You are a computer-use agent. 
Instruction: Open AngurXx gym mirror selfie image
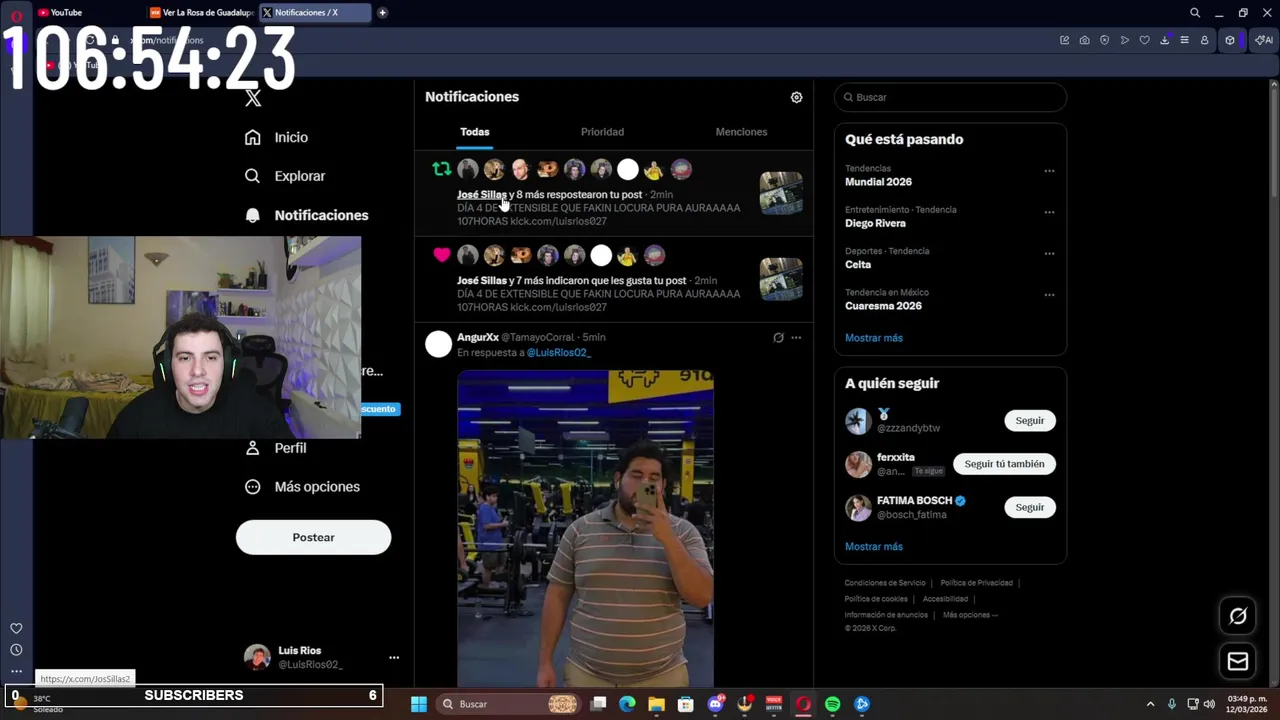(x=585, y=528)
